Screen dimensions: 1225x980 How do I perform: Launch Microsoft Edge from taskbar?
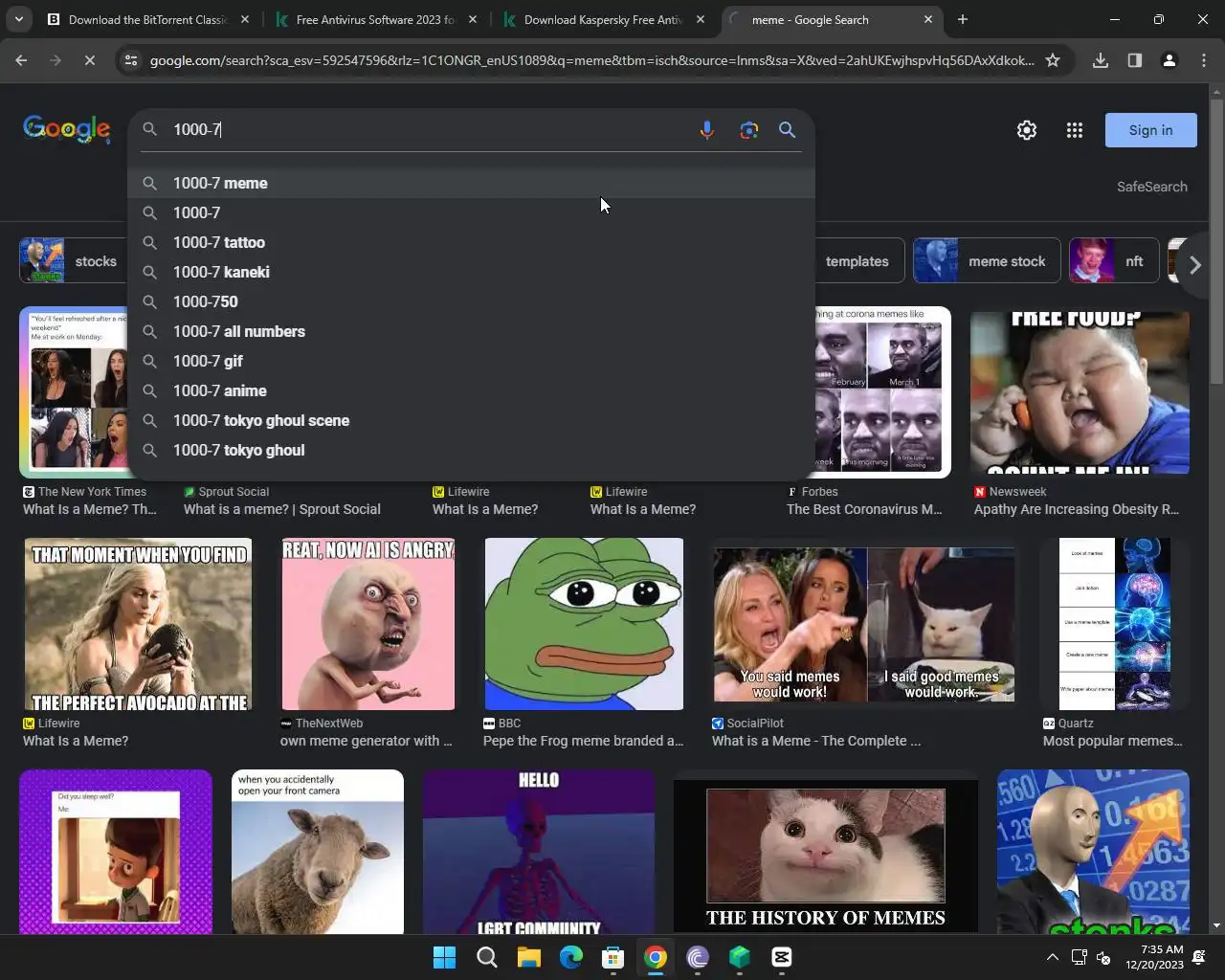tap(570, 957)
